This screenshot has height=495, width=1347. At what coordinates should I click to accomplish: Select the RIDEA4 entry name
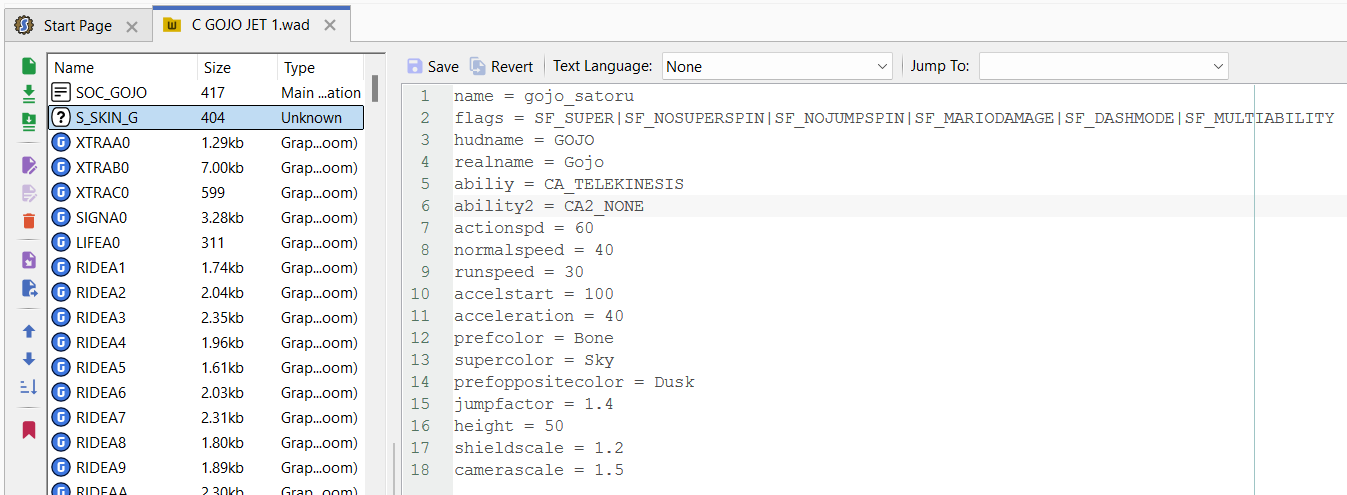[101, 342]
